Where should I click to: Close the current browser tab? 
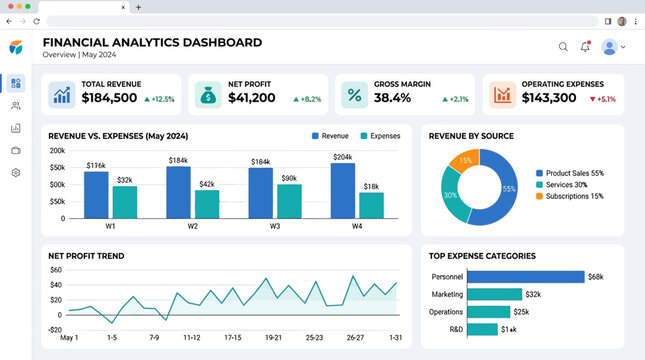123,7
